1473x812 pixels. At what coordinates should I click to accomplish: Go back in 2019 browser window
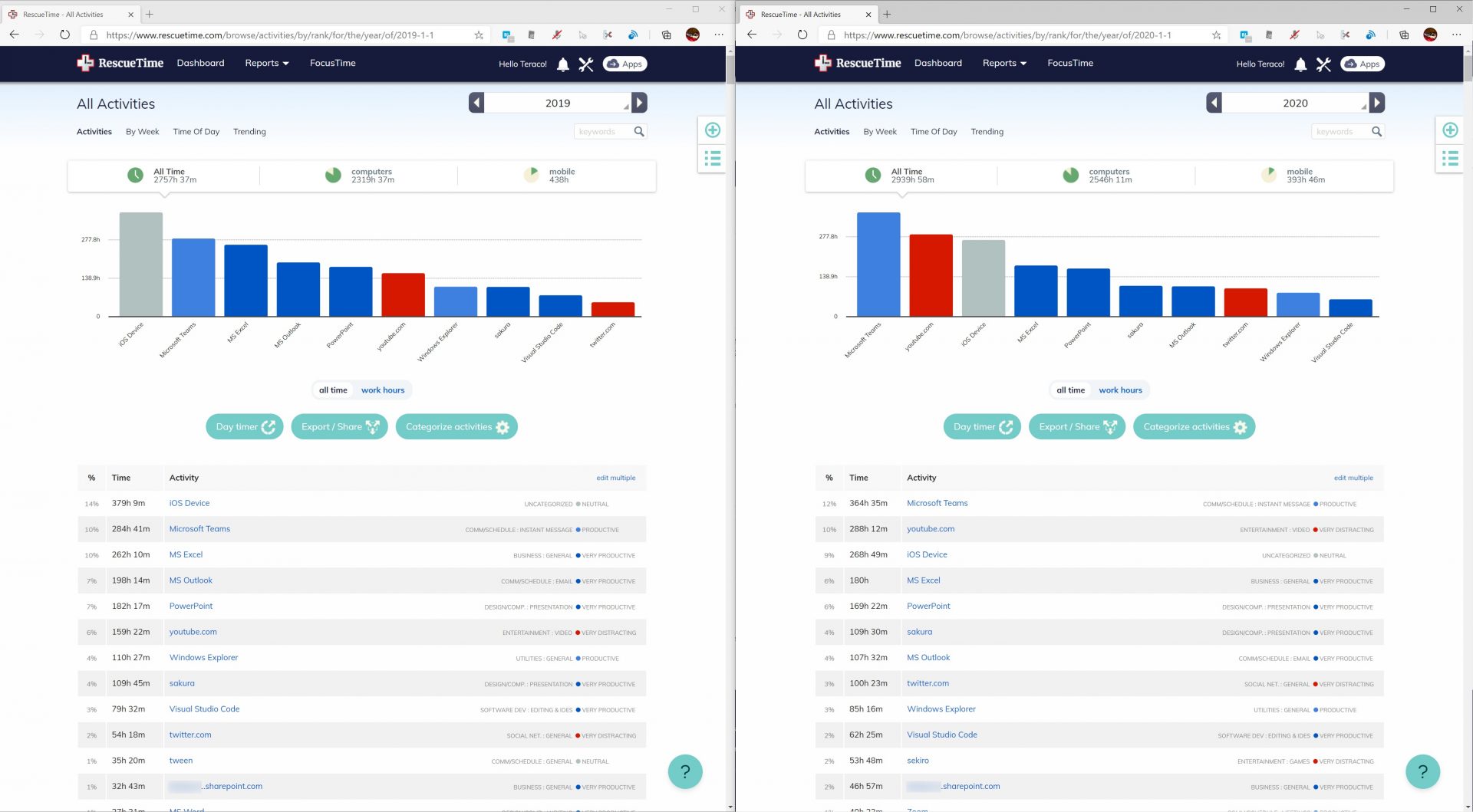[x=14, y=35]
